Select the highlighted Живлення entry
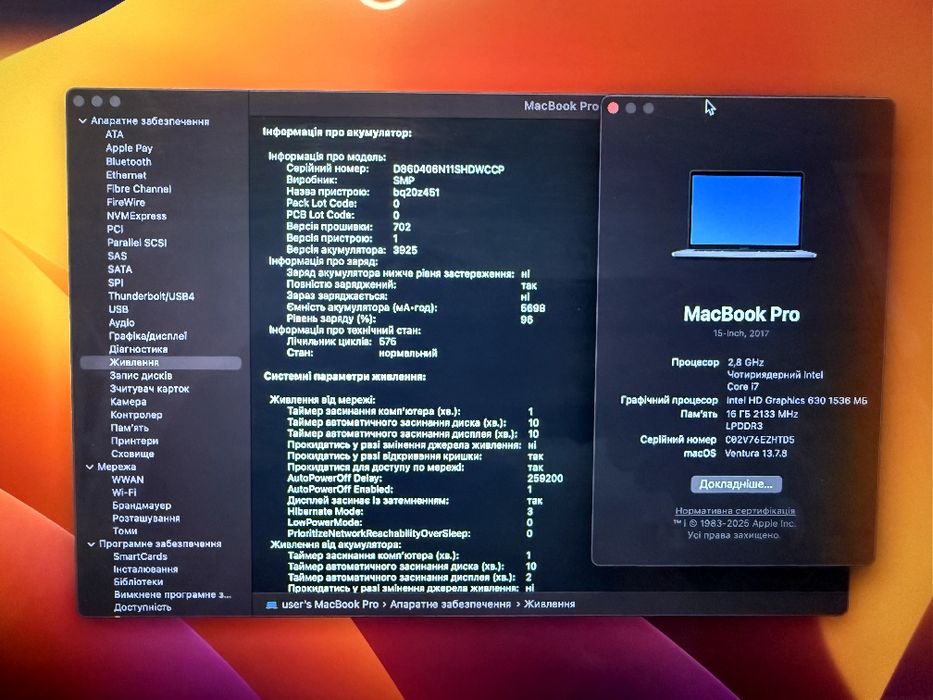The height and width of the screenshot is (700, 933). pos(161,362)
